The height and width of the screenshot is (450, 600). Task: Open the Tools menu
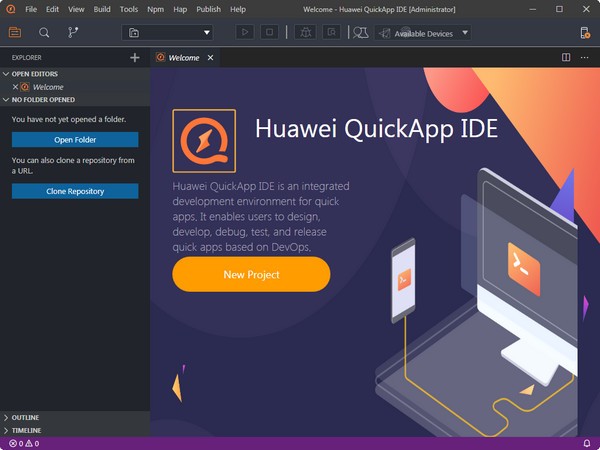pyautogui.click(x=129, y=9)
